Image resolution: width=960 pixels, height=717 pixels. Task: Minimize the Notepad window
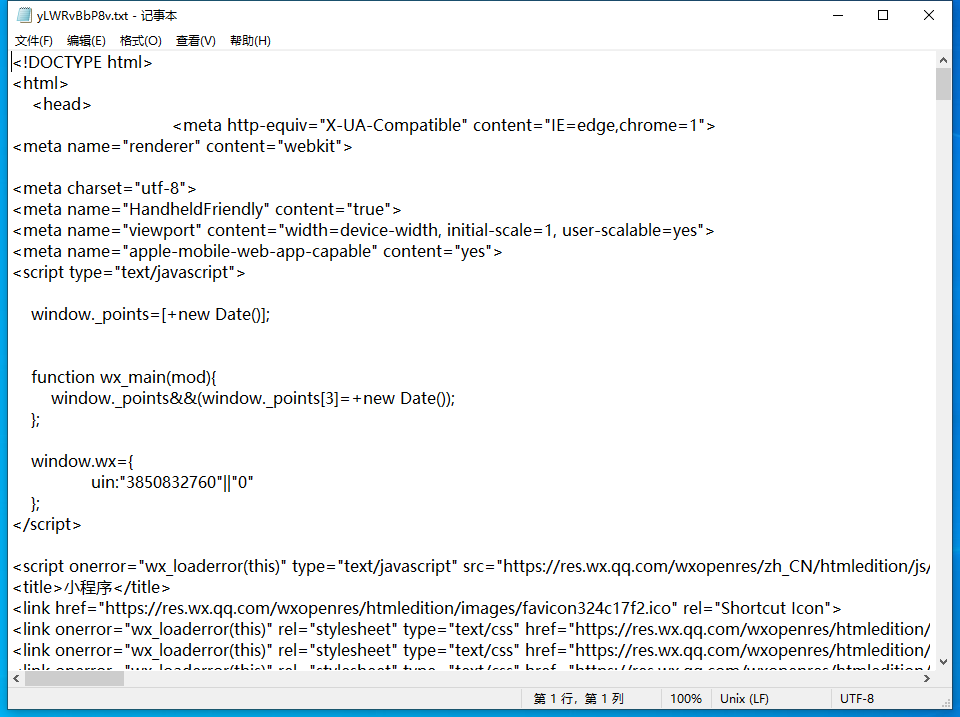(x=838, y=15)
